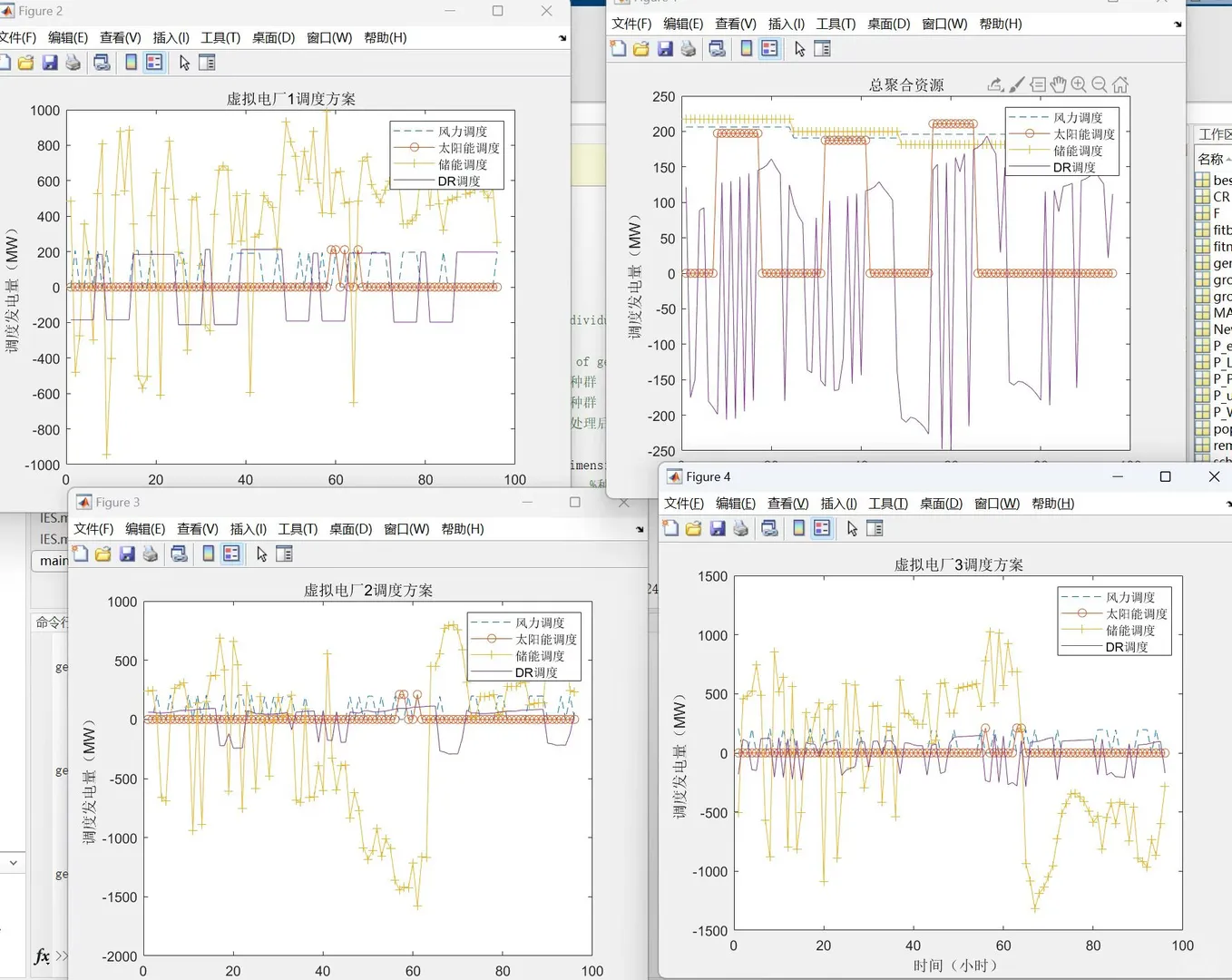Open Property Inspector in the 总聚合资源 window
Screen dimensions: 1232x980
tap(822, 49)
